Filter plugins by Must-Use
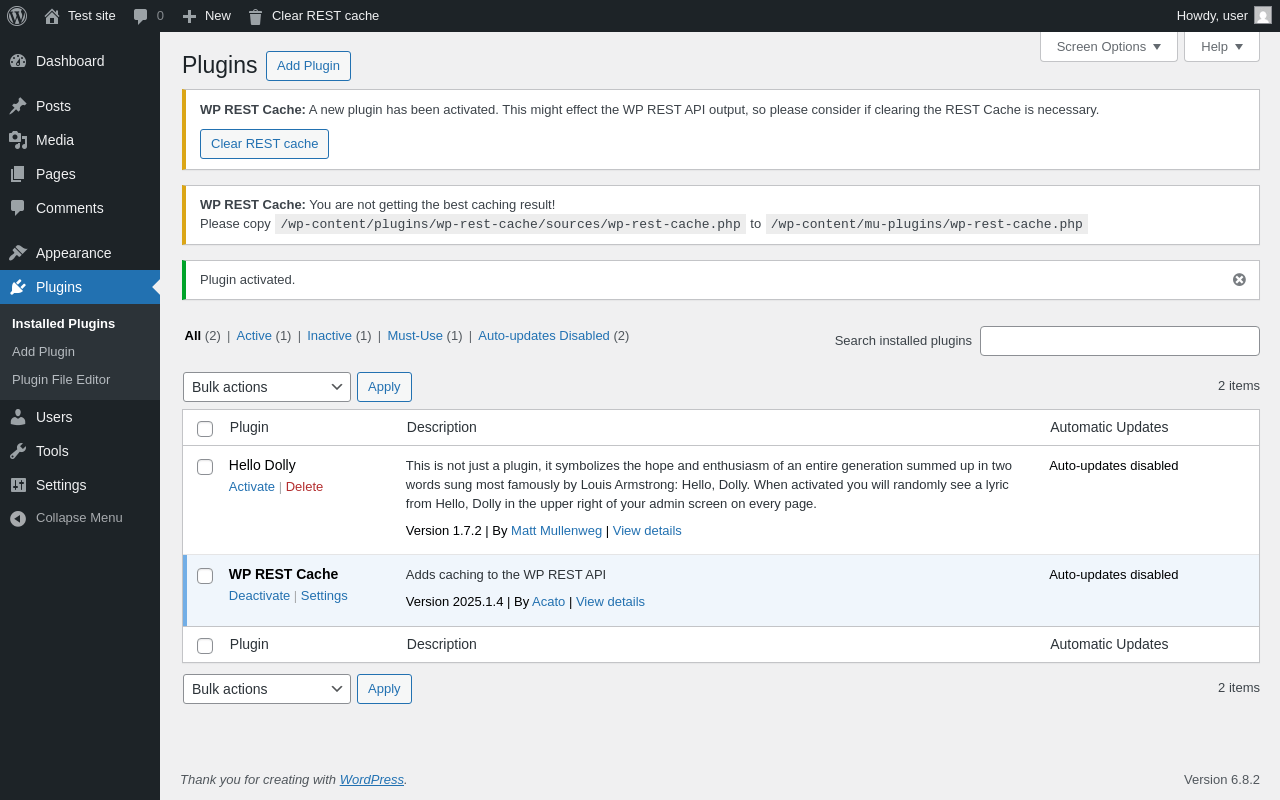The width and height of the screenshot is (1280, 800). coord(415,336)
